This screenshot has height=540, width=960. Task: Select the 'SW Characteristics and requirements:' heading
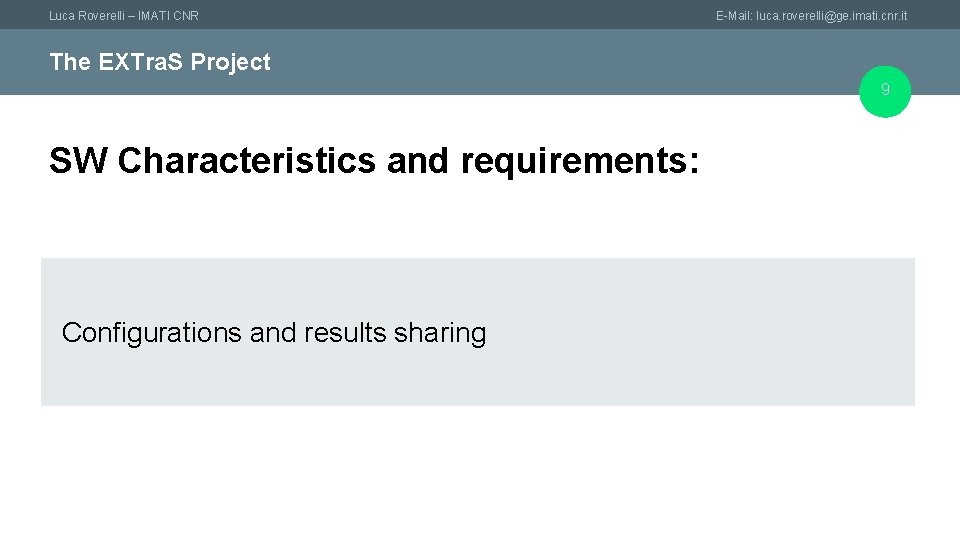click(x=374, y=160)
